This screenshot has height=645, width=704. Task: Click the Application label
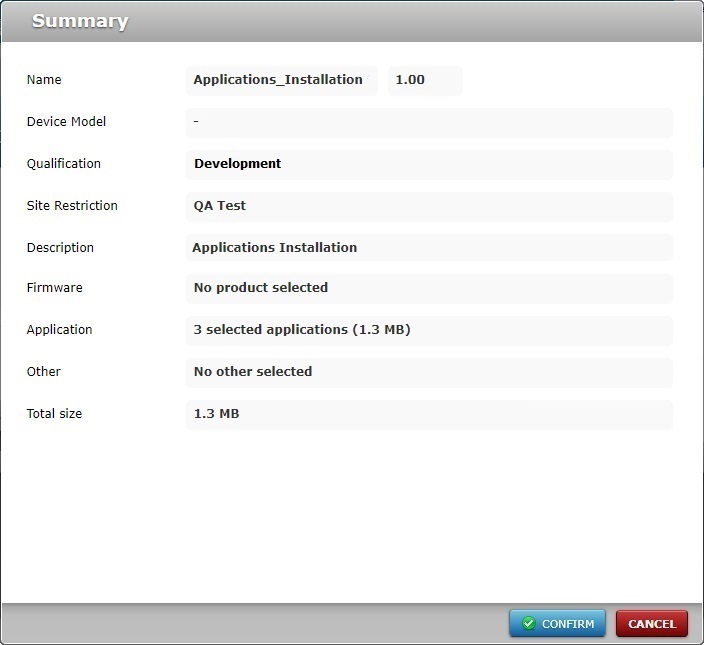(x=59, y=330)
